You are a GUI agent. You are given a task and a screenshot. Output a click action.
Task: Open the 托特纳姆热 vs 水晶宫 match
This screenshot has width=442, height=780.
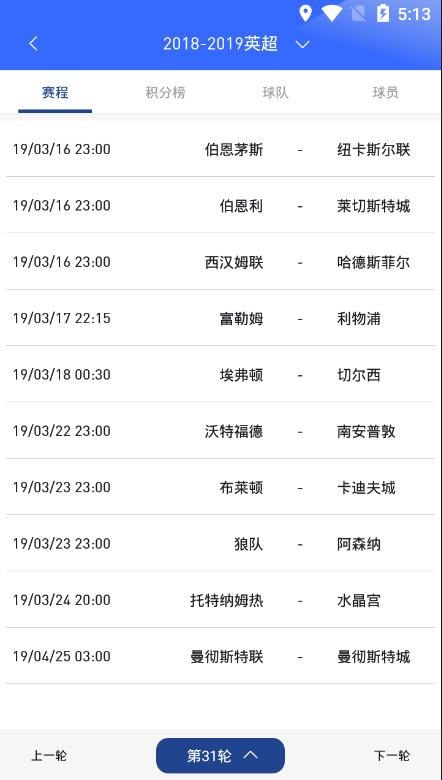(x=221, y=599)
